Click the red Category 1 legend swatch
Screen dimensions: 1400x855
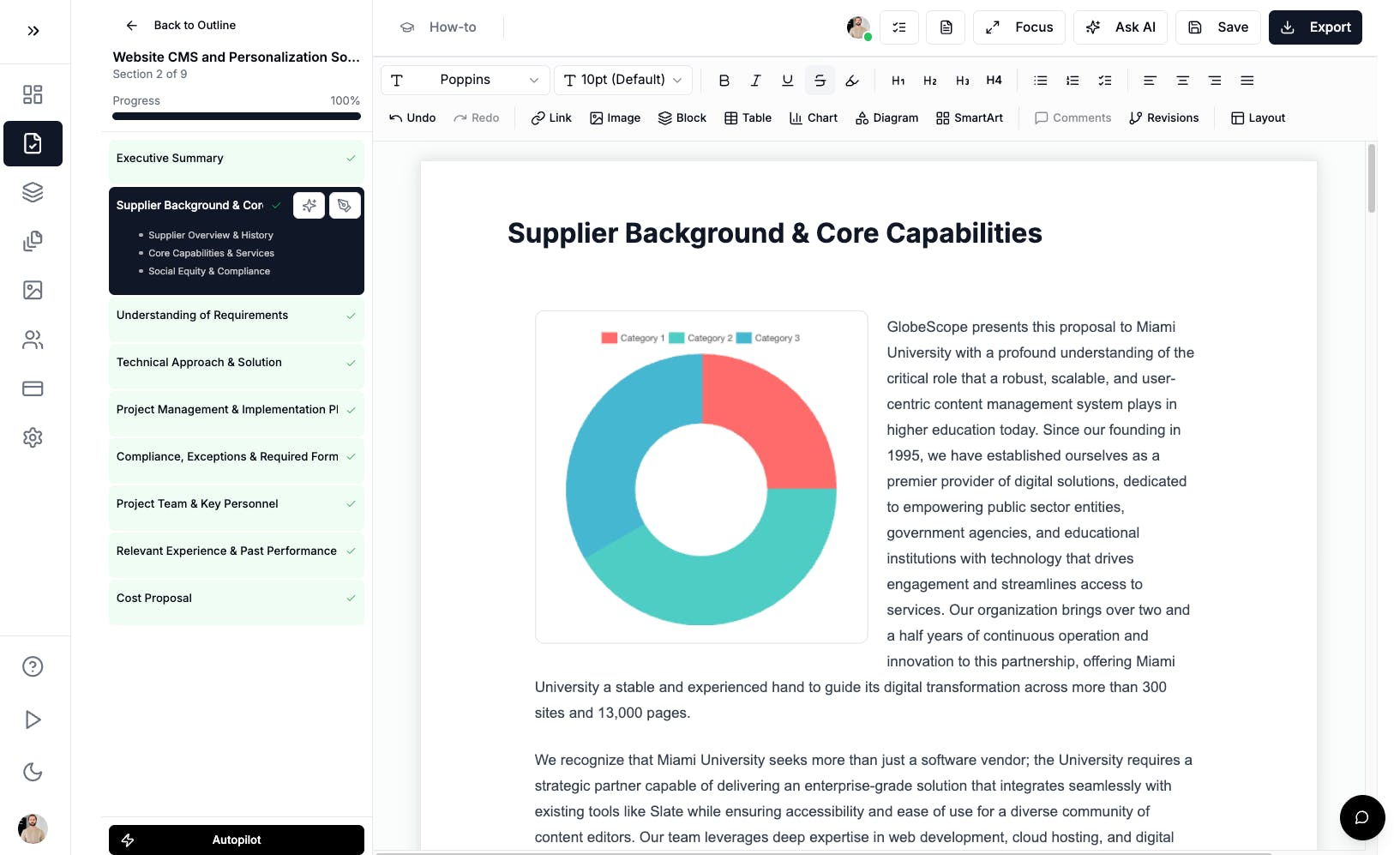(609, 338)
